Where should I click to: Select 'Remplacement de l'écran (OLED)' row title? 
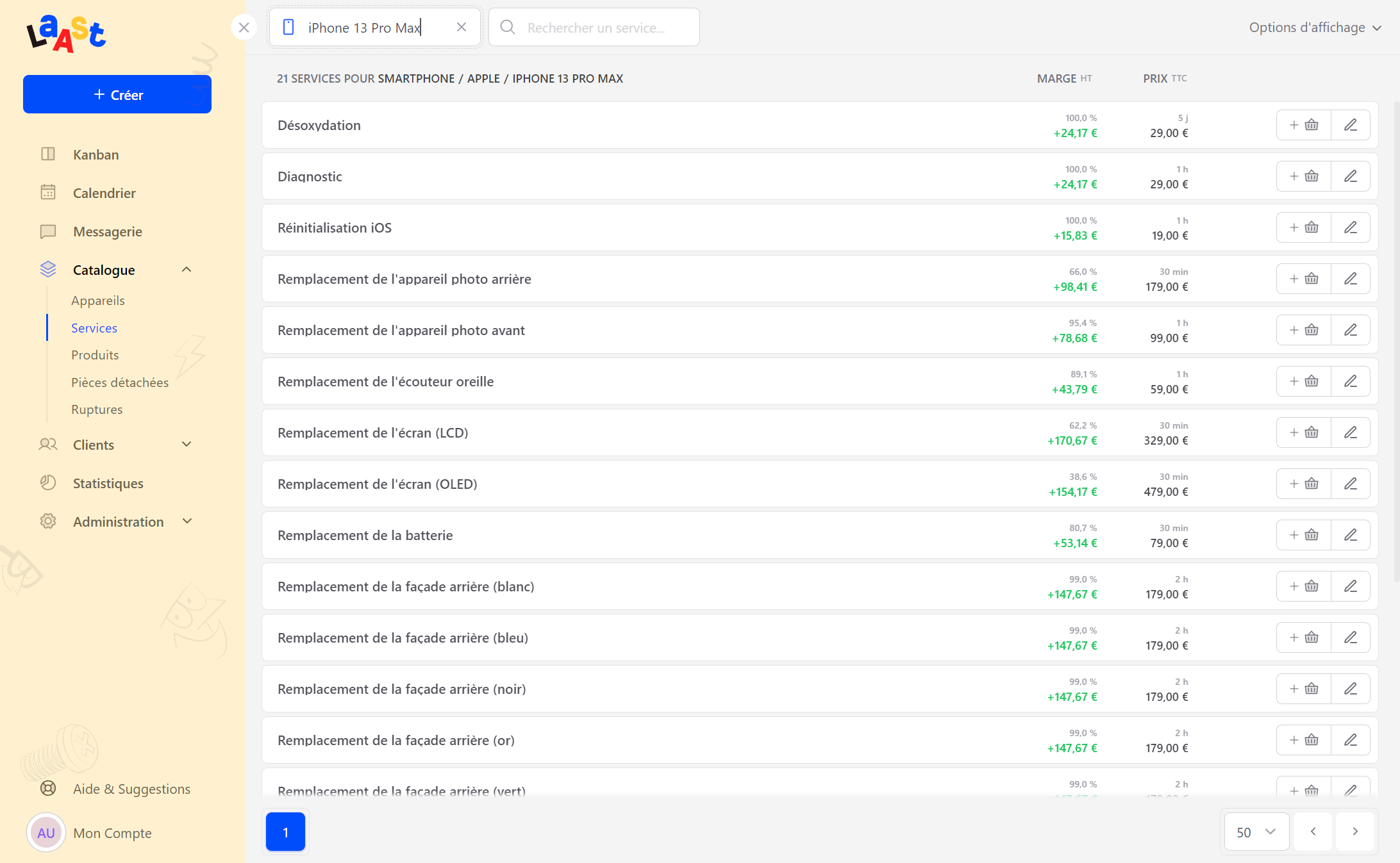(378, 484)
